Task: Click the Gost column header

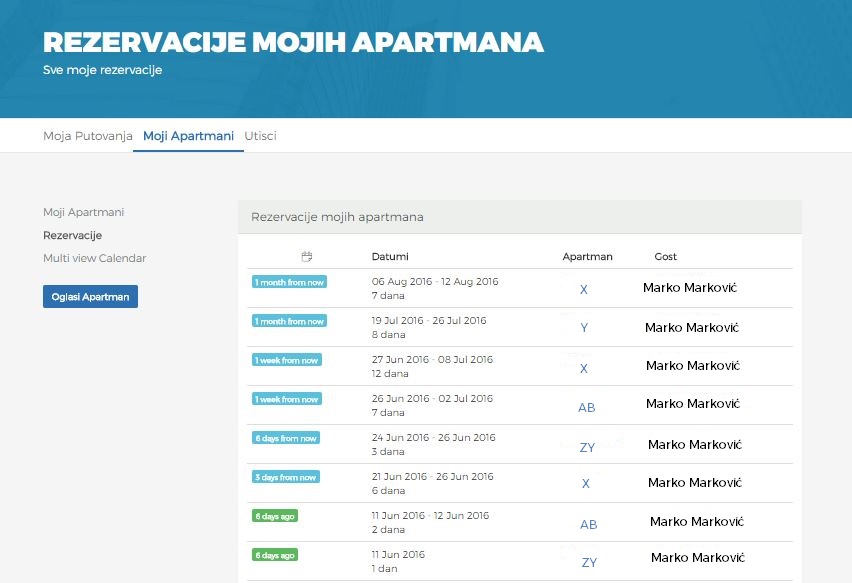Action: pyautogui.click(x=666, y=257)
